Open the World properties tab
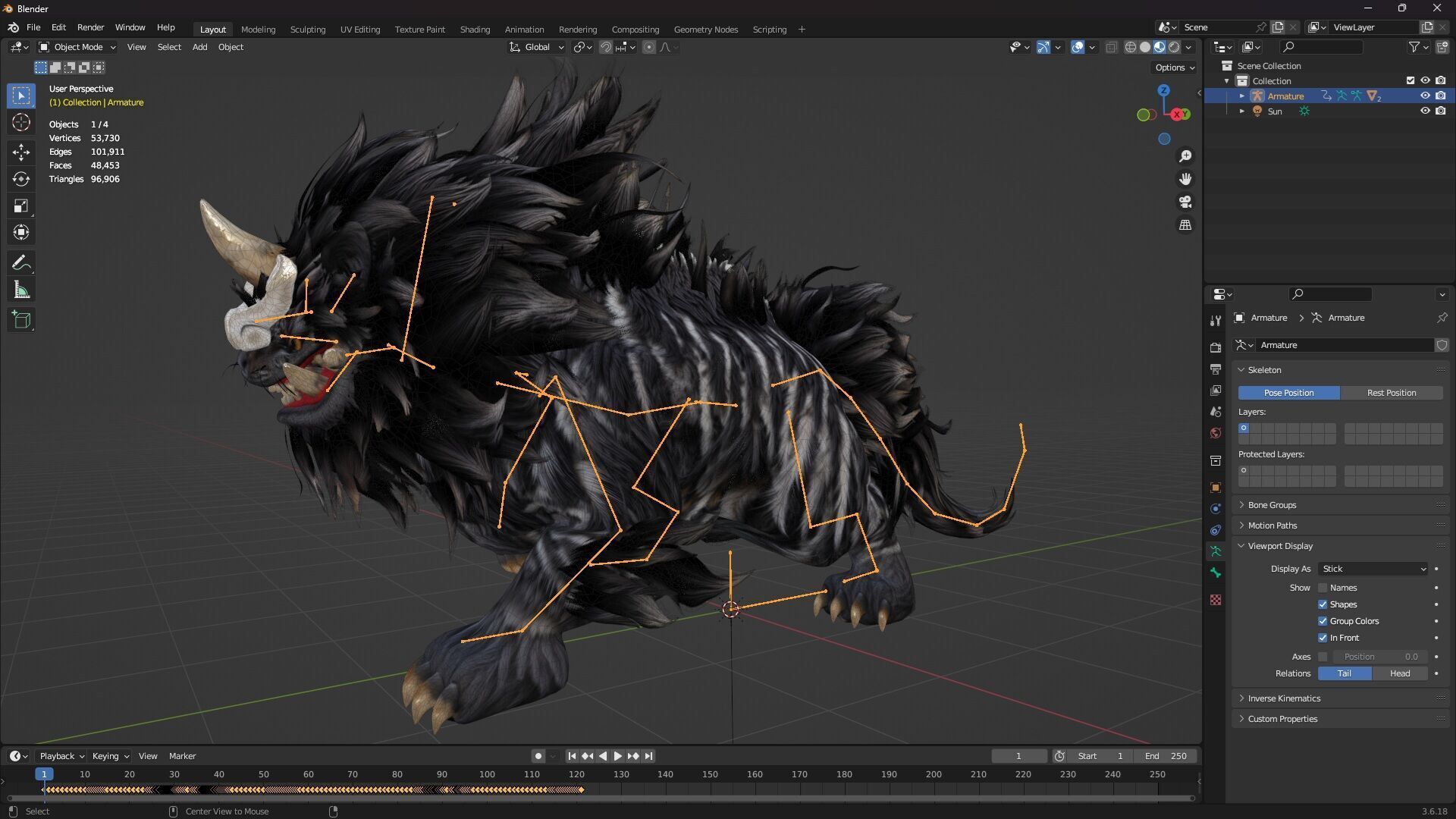Viewport: 1456px width, 819px height. (1216, 433)
